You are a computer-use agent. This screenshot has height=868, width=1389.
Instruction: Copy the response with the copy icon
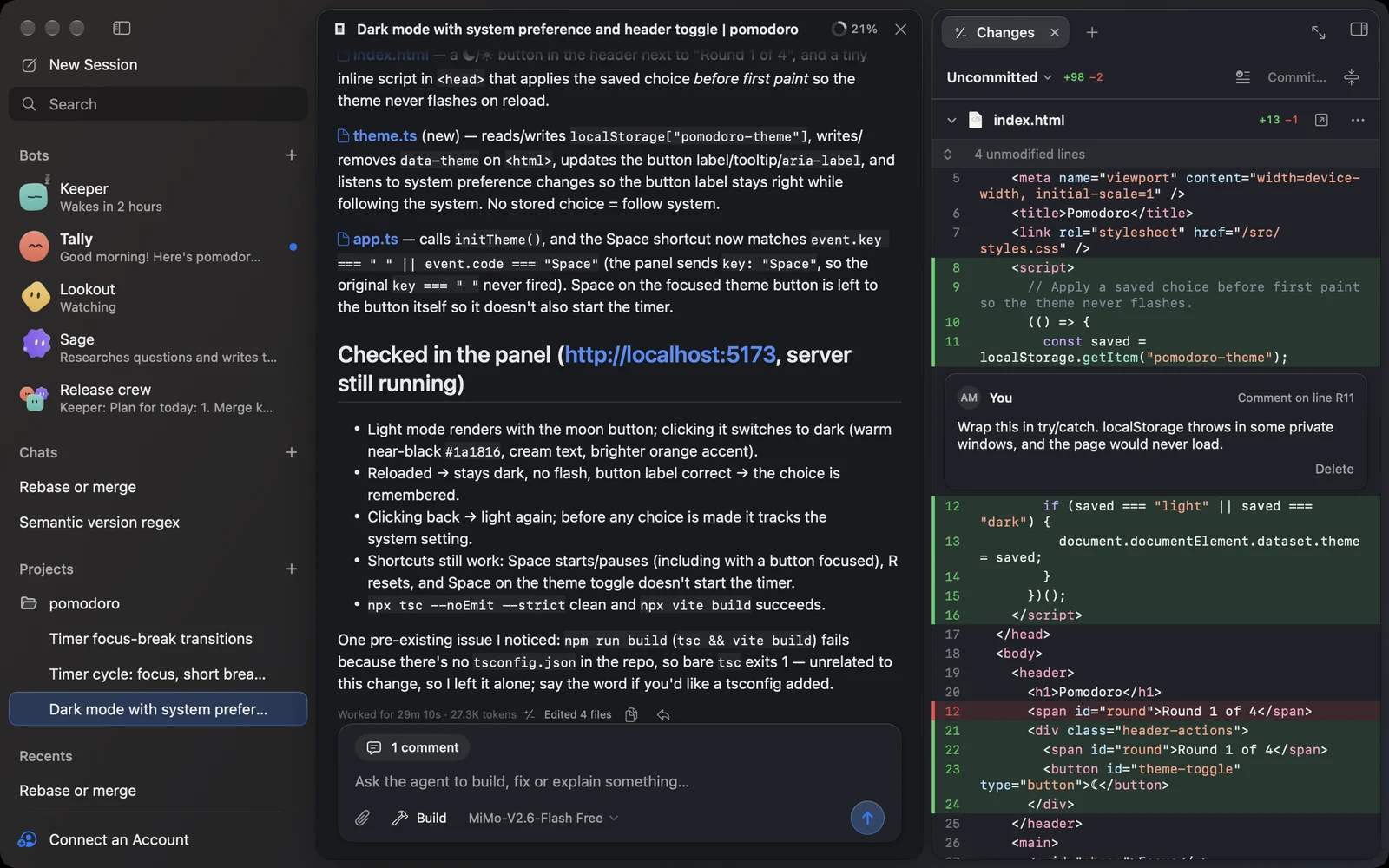(632, 714)
